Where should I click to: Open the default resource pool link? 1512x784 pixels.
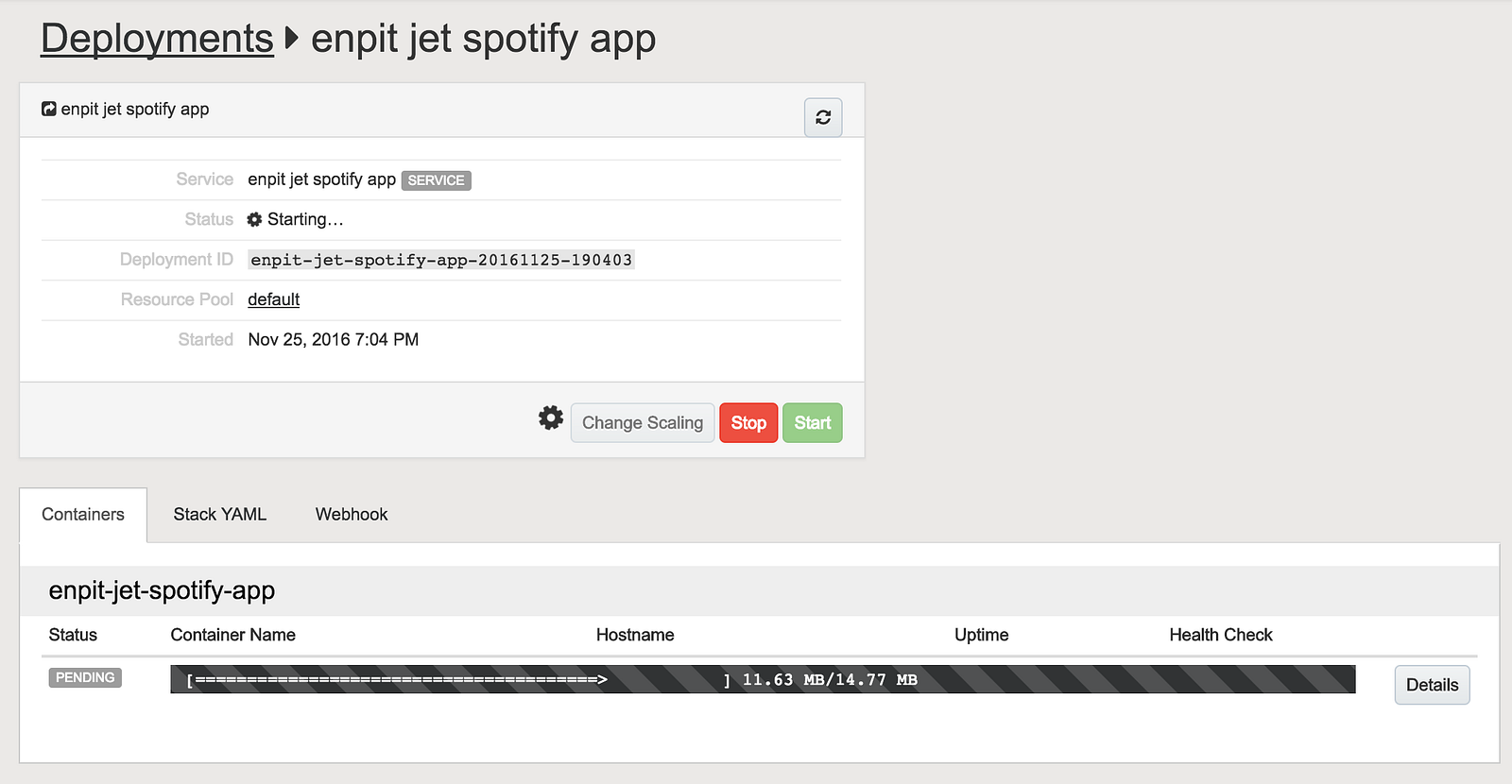[273, 299]
